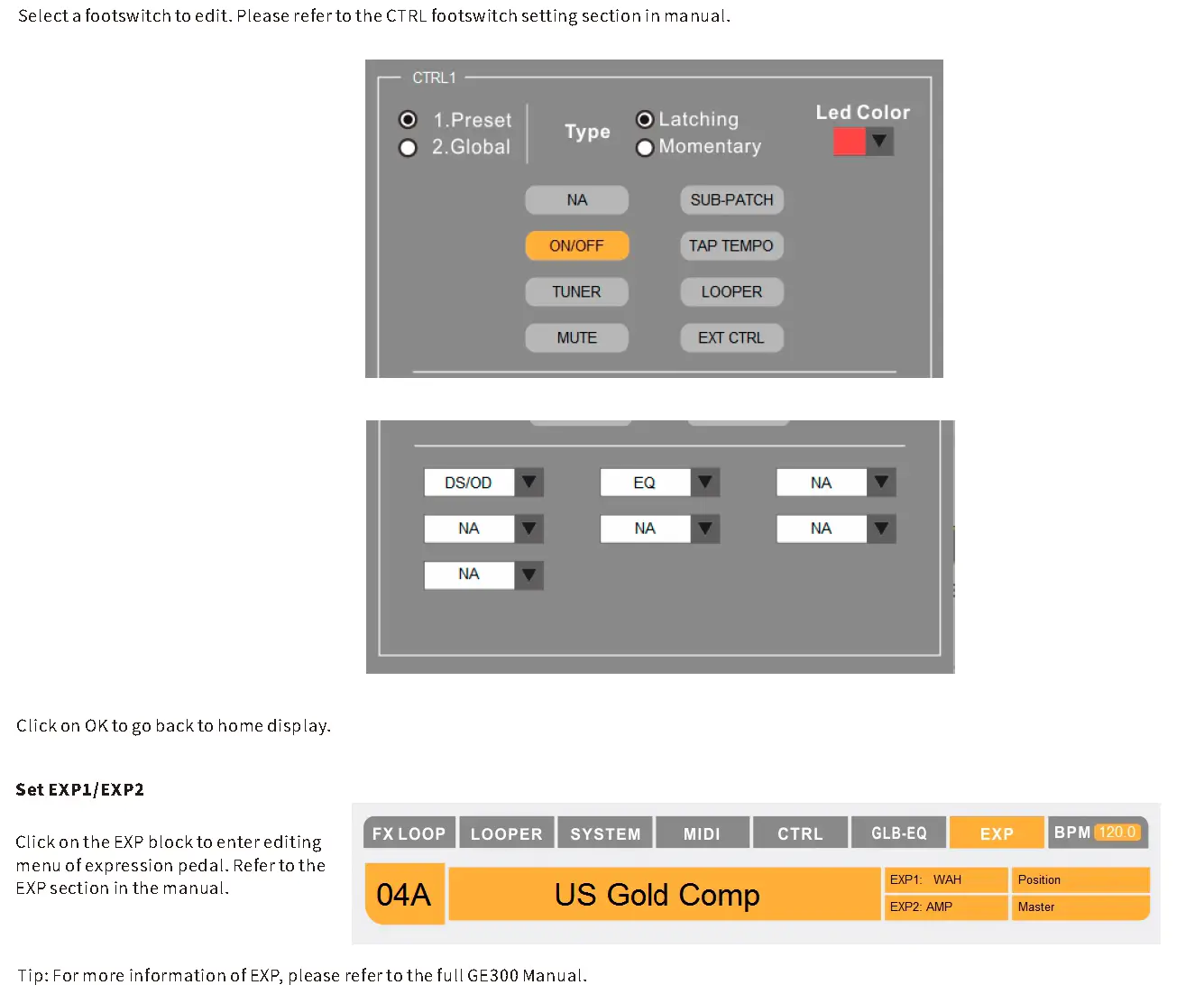Select the ON/OFF function button
1204x994 pixels.
[577, 246]
